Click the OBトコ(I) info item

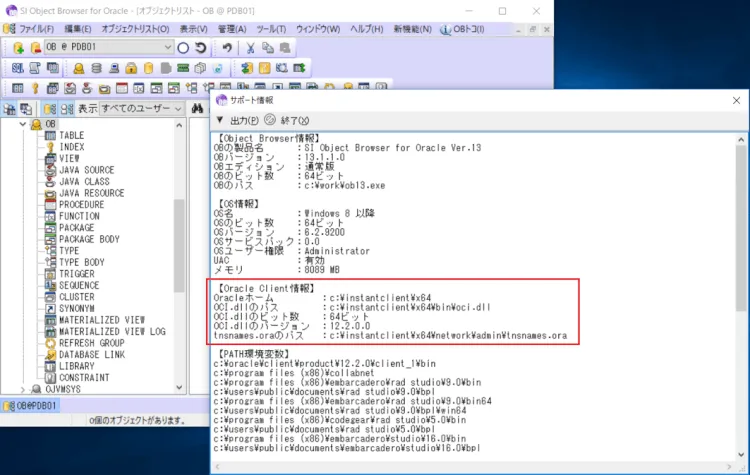(x=463, y=29)
